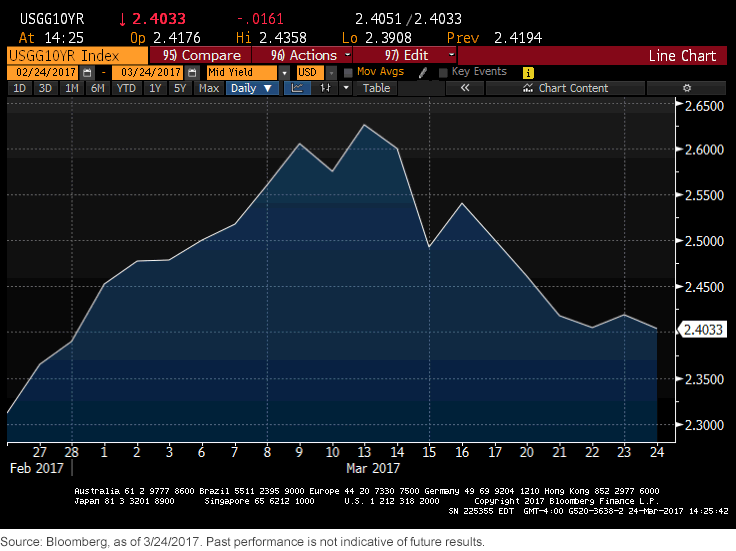Image resolution: width=736 pixels, height=551 pixels.
Task: Click the Mov Avgs pencil edit icon
Action: (x=422, y=72)
